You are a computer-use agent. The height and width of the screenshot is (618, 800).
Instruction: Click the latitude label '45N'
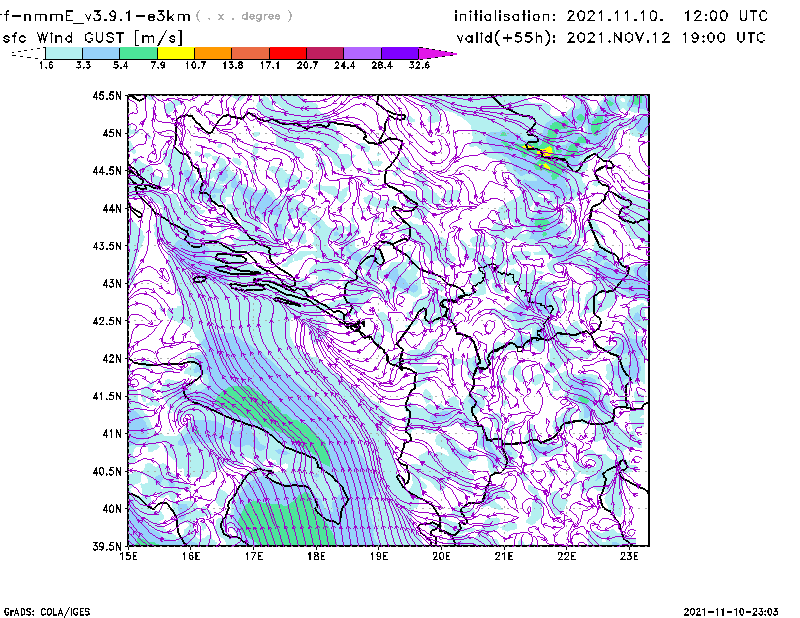point(112,133)
